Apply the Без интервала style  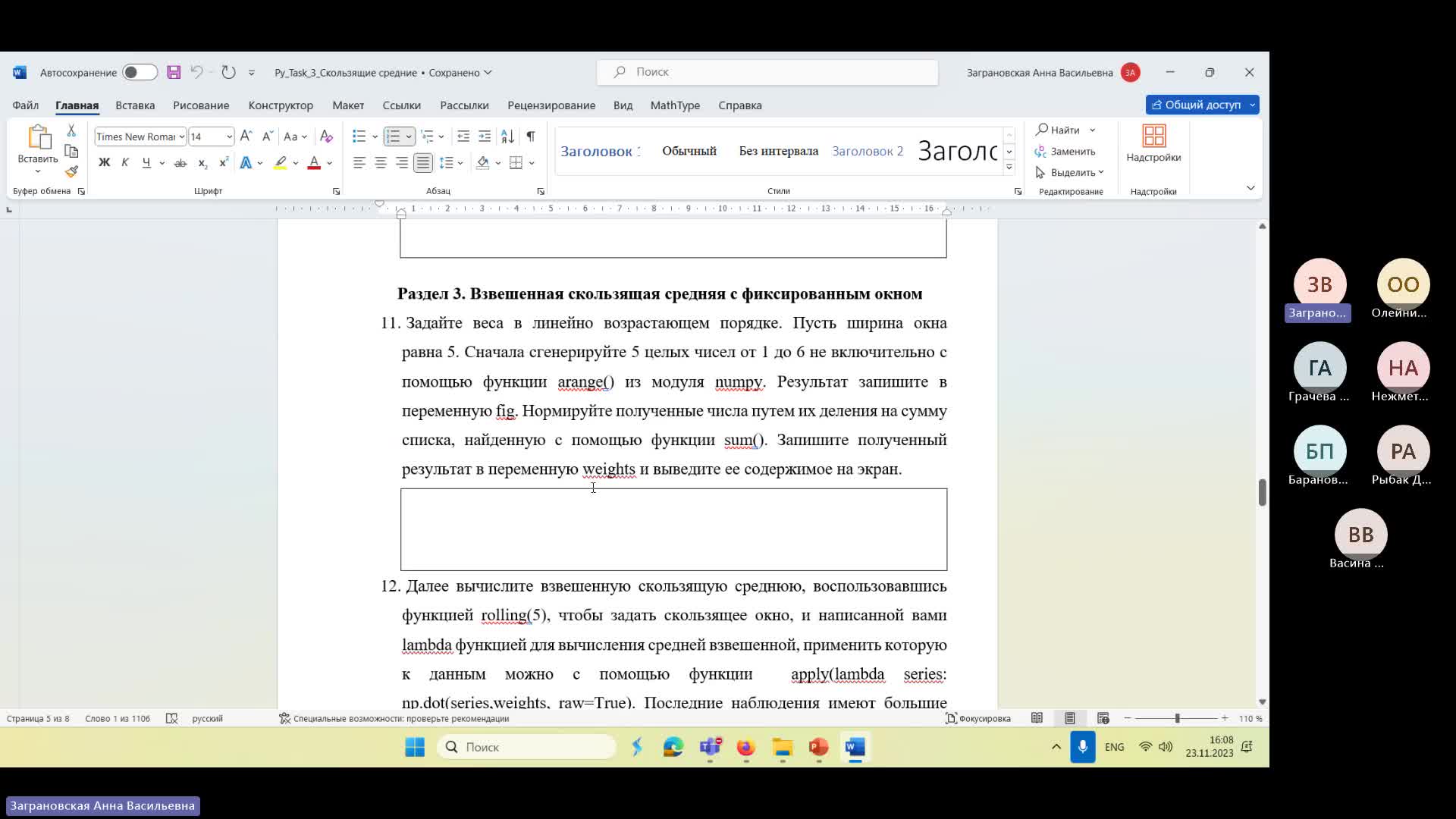point(779,151)
